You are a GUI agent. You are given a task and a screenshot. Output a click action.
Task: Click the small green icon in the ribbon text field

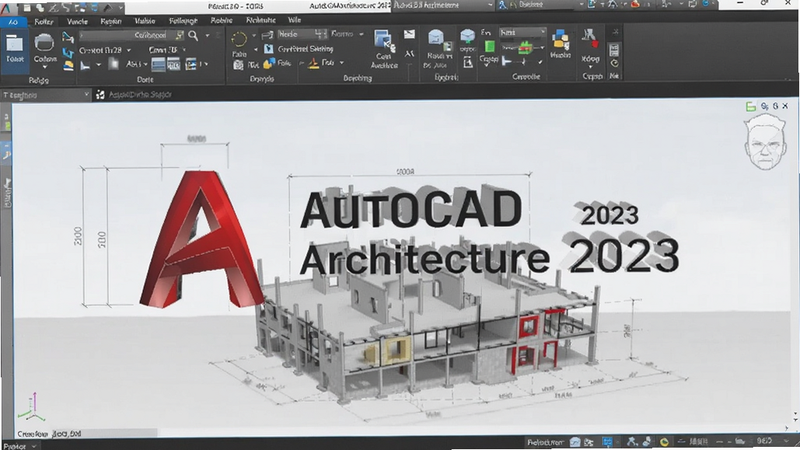(x=179, y=35)
